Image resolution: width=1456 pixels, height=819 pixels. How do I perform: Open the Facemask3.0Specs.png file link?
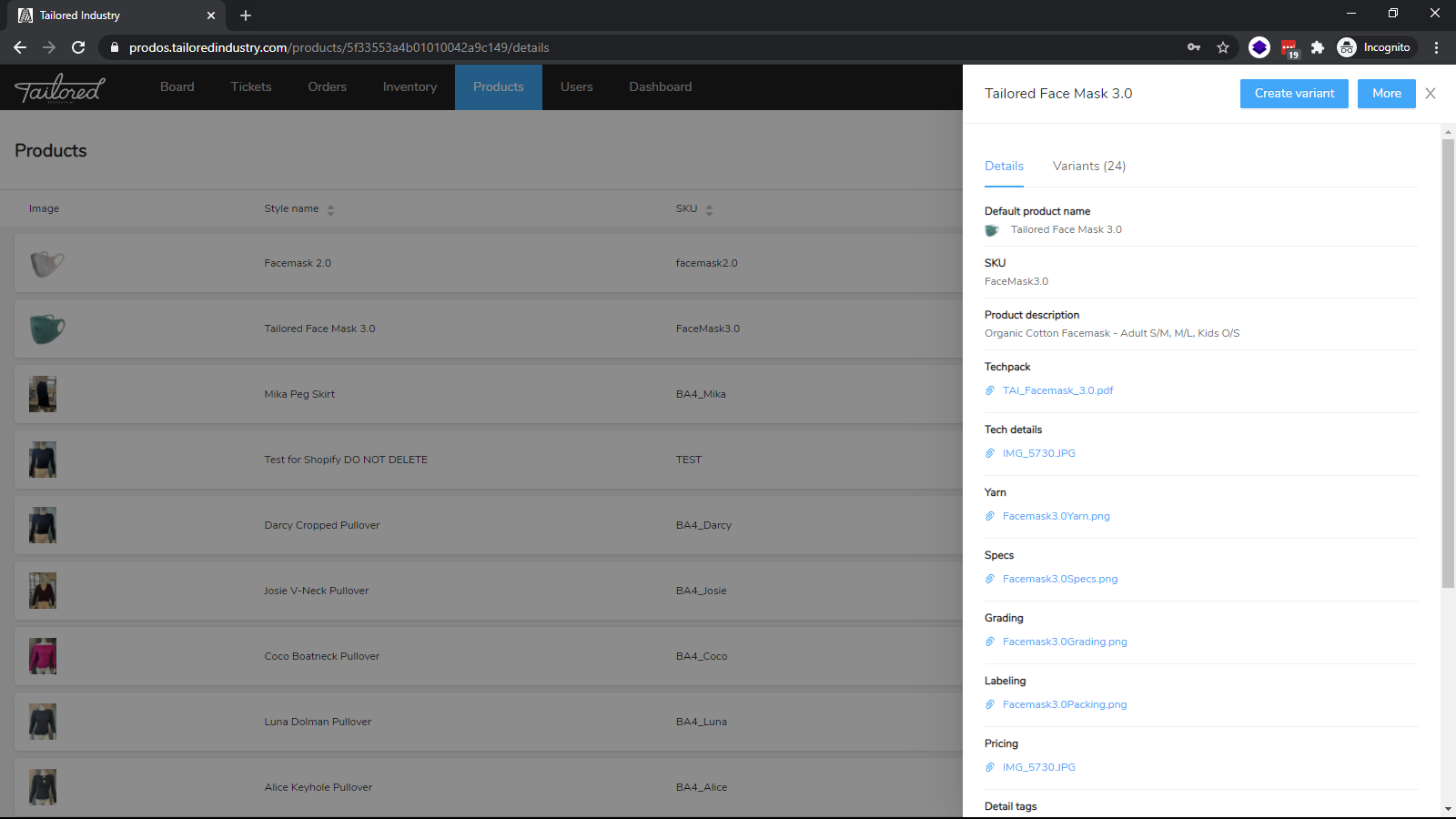pyautogui.click(x=1060, y=579)
